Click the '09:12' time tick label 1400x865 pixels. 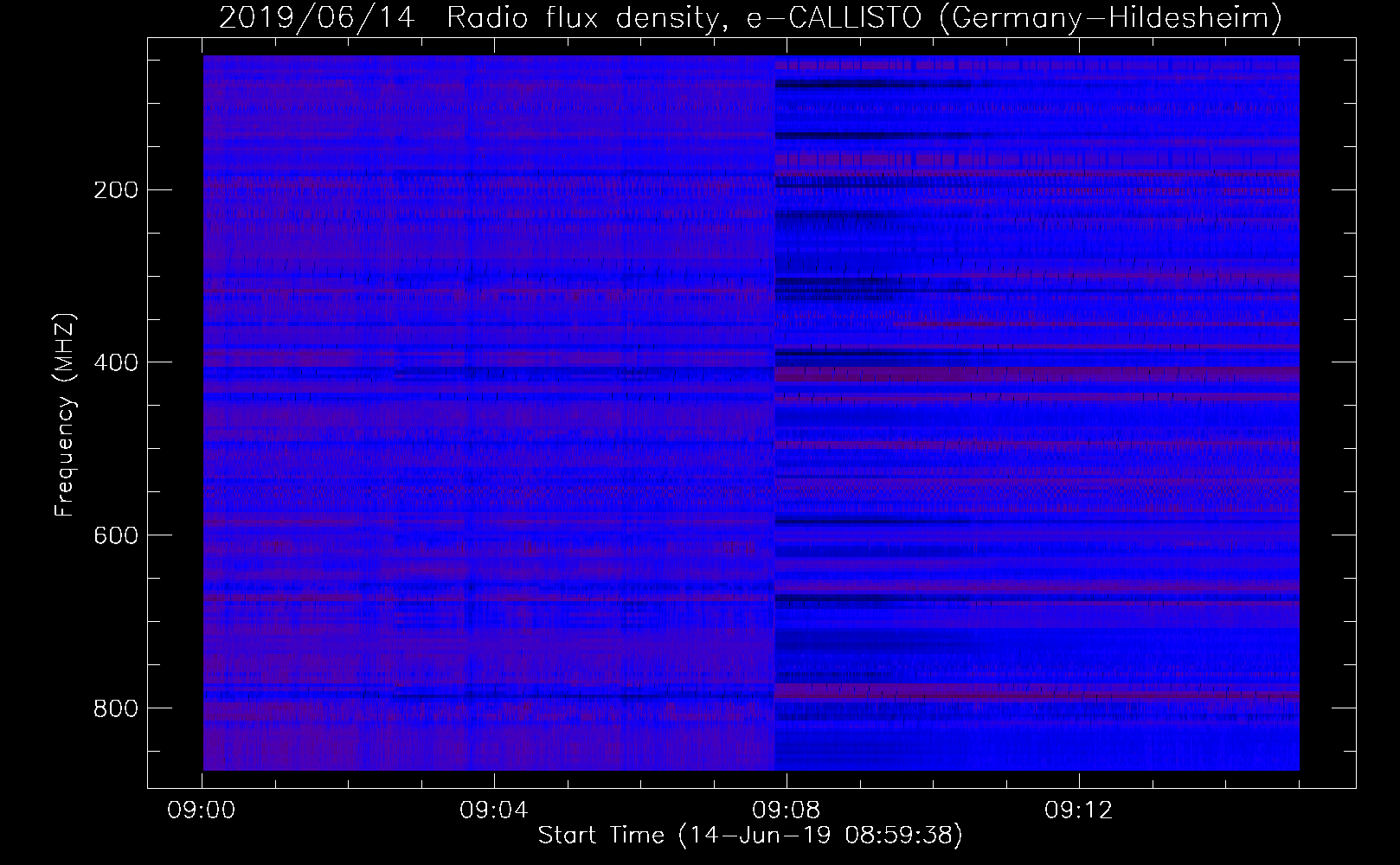[1079, 811]
